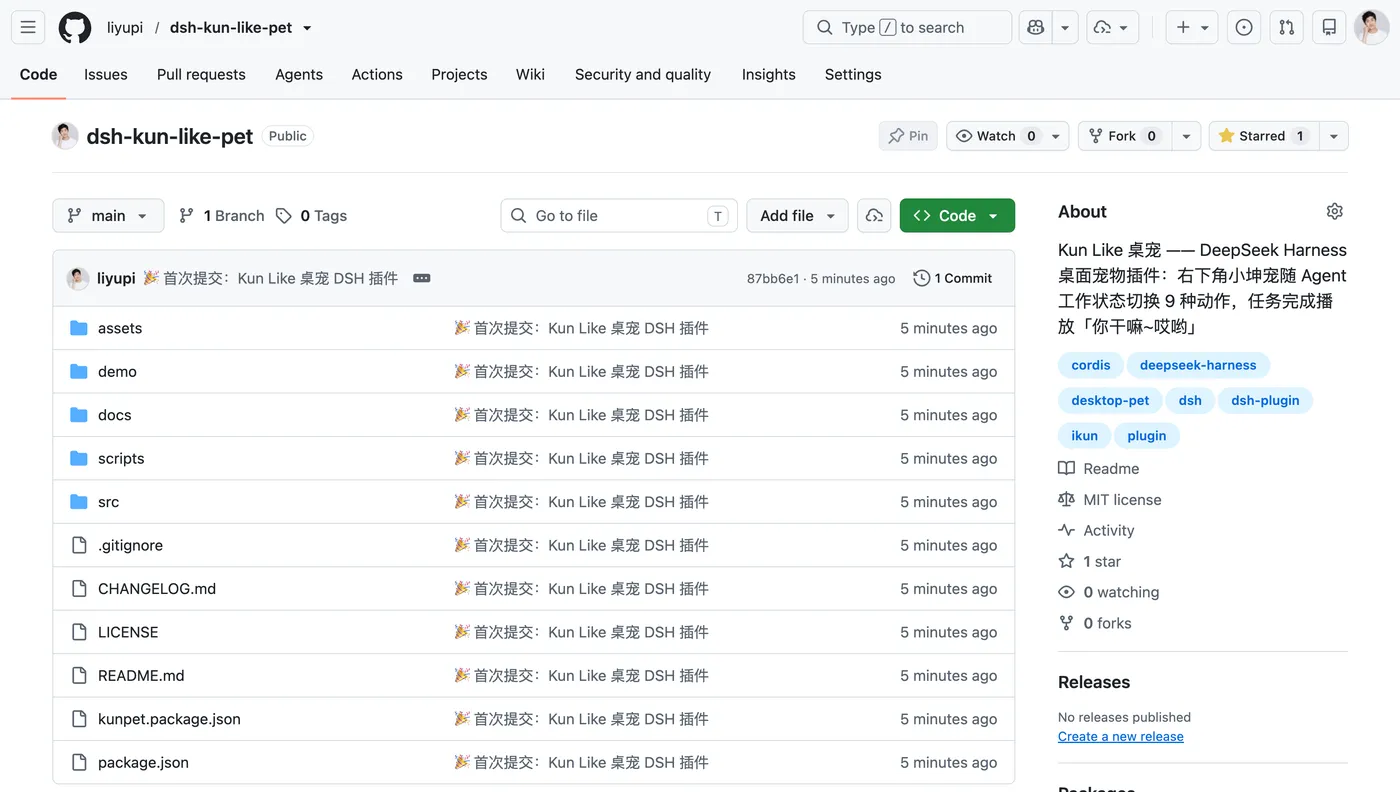Click the desktop-pet topic tag
The image size is (1400, 792).
[1110, 400]
